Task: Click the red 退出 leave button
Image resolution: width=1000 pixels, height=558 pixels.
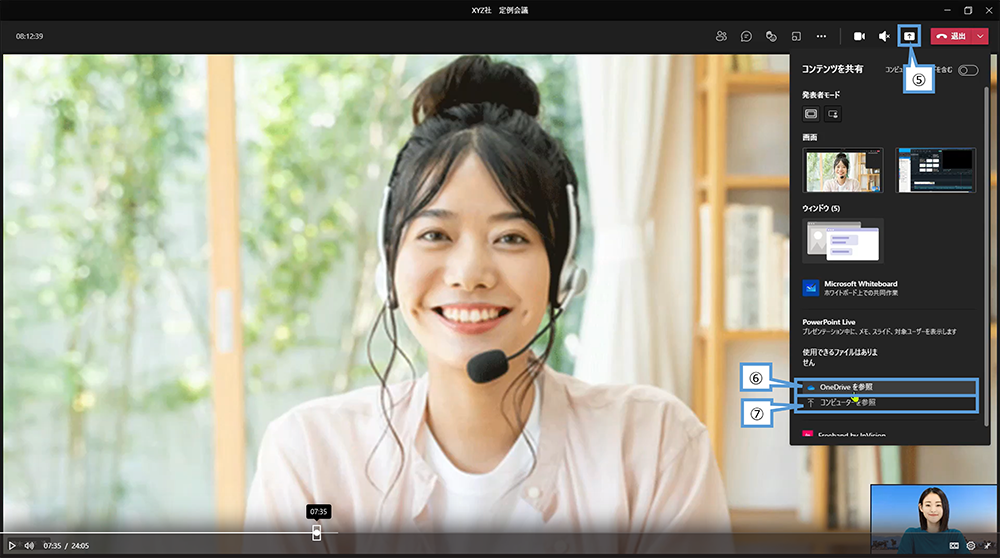Action: click(x=952, y=36)
